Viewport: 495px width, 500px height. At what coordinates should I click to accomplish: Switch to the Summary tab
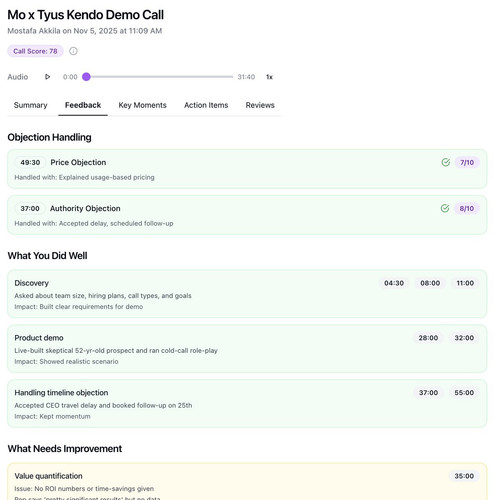coord(31,105)
